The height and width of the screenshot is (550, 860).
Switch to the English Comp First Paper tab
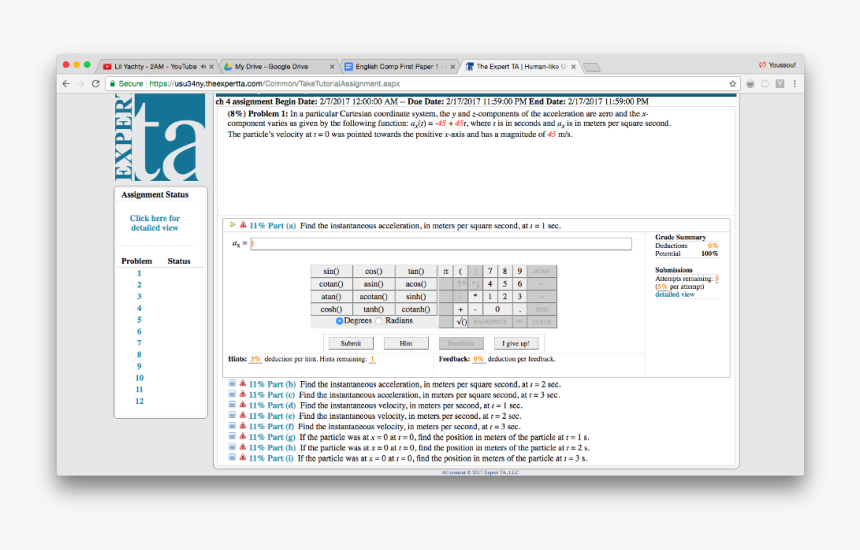397,67
